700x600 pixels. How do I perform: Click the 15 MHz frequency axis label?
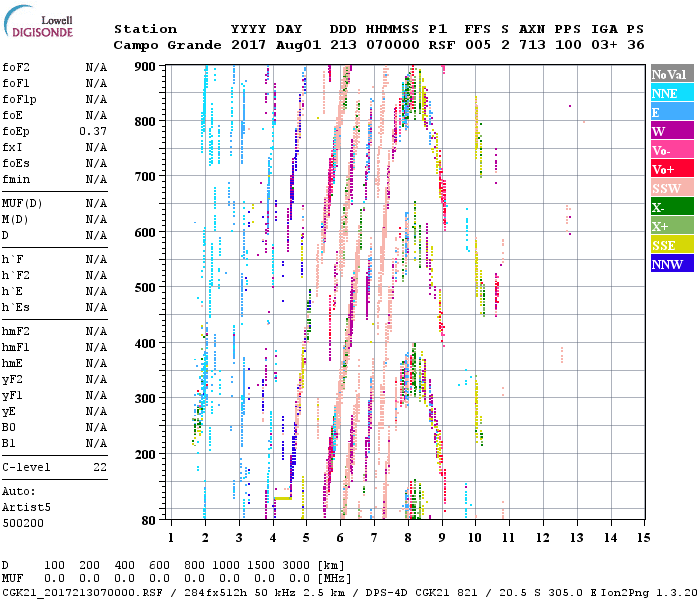tap(643, 538)
